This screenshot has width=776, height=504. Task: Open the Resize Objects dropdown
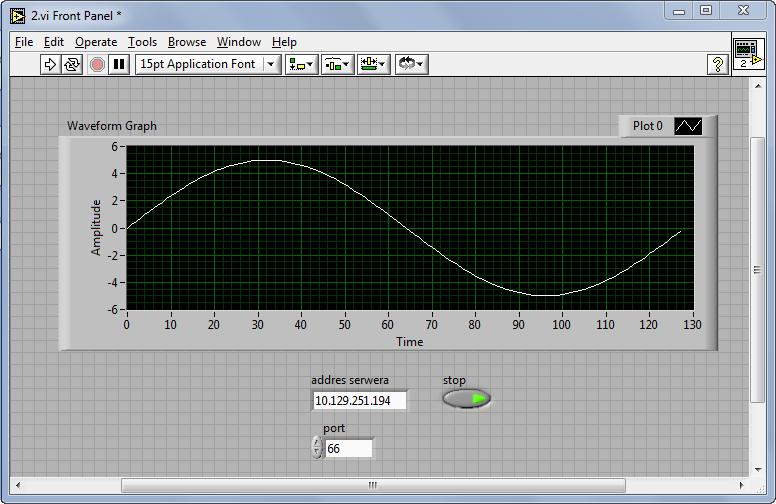[x=374, y=64]
